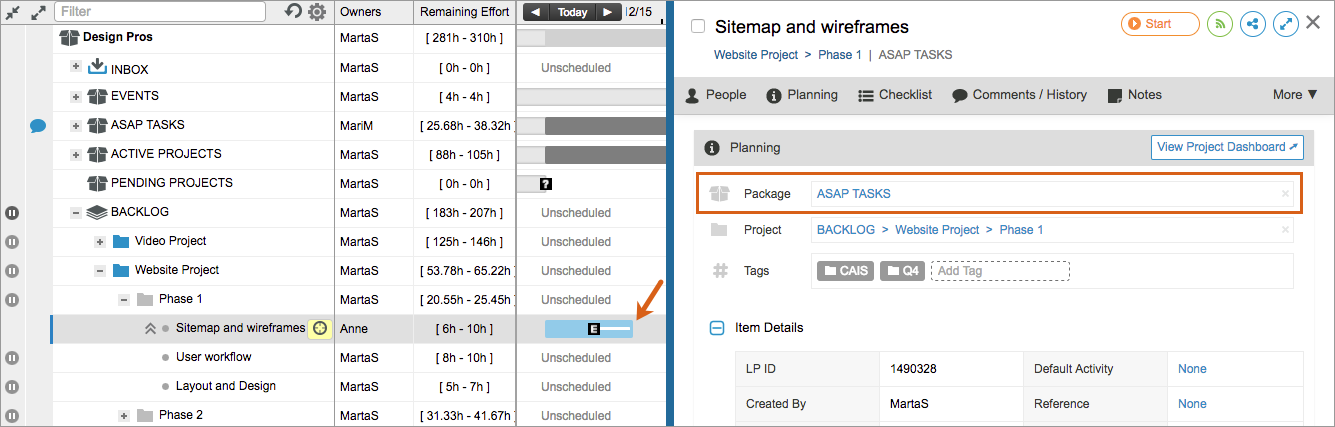
Task: Toggle the pause icon beside BACKLOG
Action: tap(12, 213)
